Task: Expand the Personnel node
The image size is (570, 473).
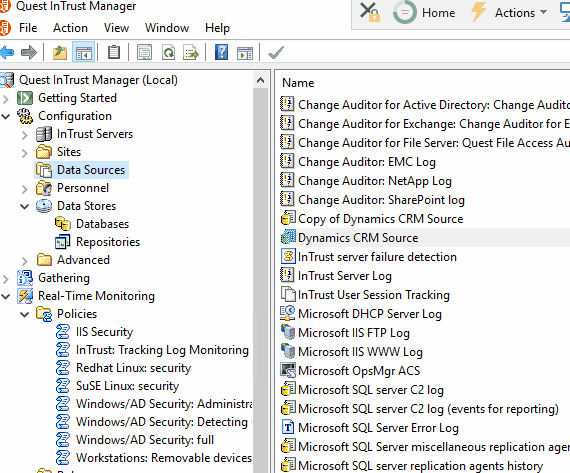Action: coord(25,189)
